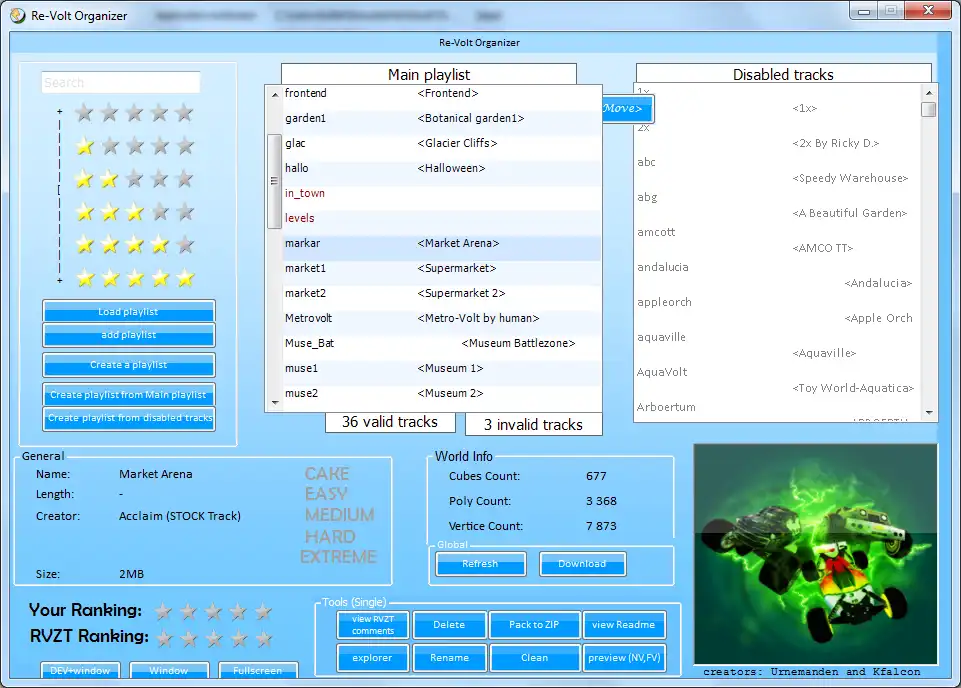The height and width of the screenshot is (688, 961).
Task: Click Disabled tracks scroll down arrow
Action: (x=929, y=413)
